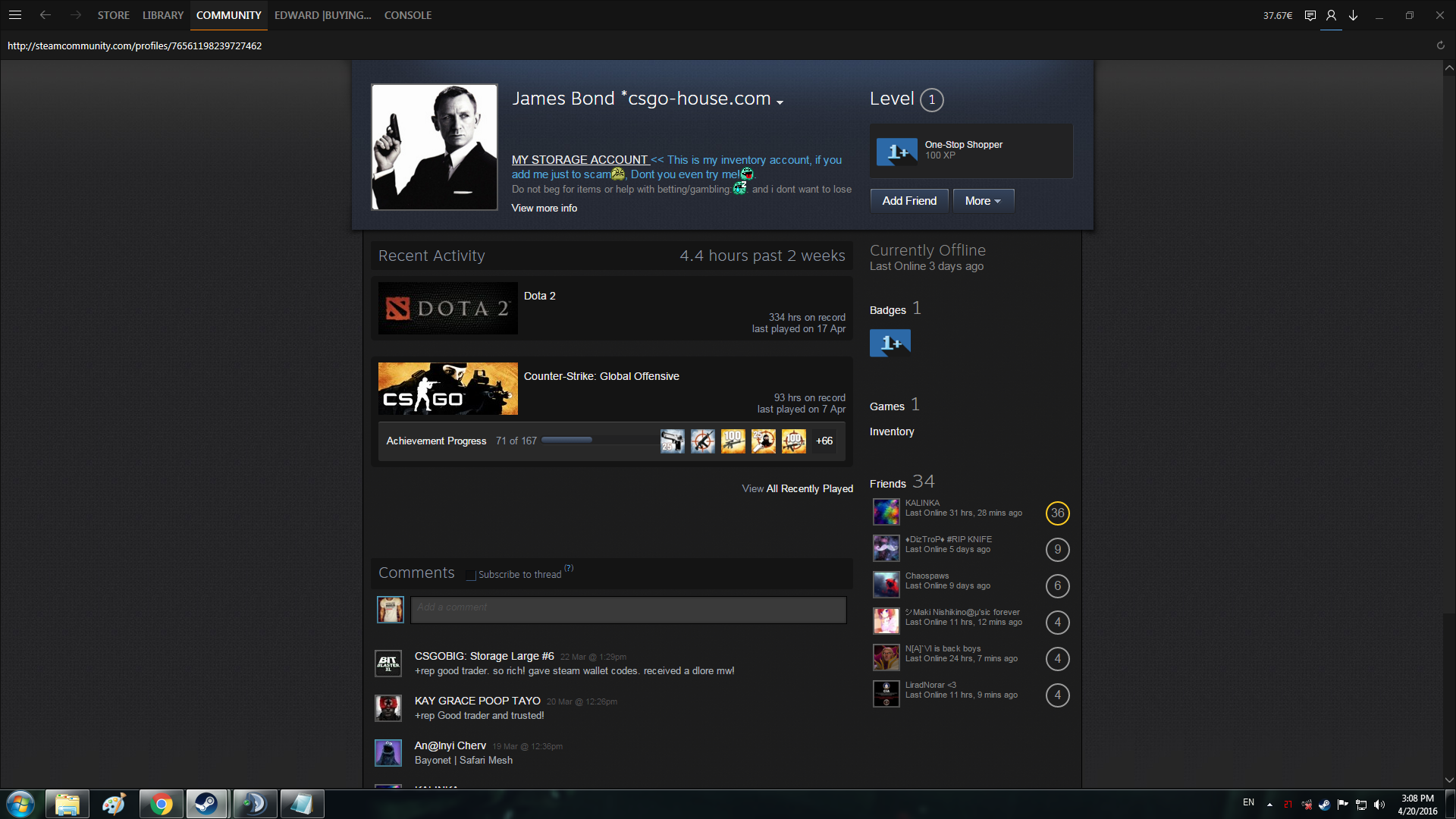Switch to the LIBRARY tab
Viewport: 1456px width, 819px height.
(x=163, y=15)
